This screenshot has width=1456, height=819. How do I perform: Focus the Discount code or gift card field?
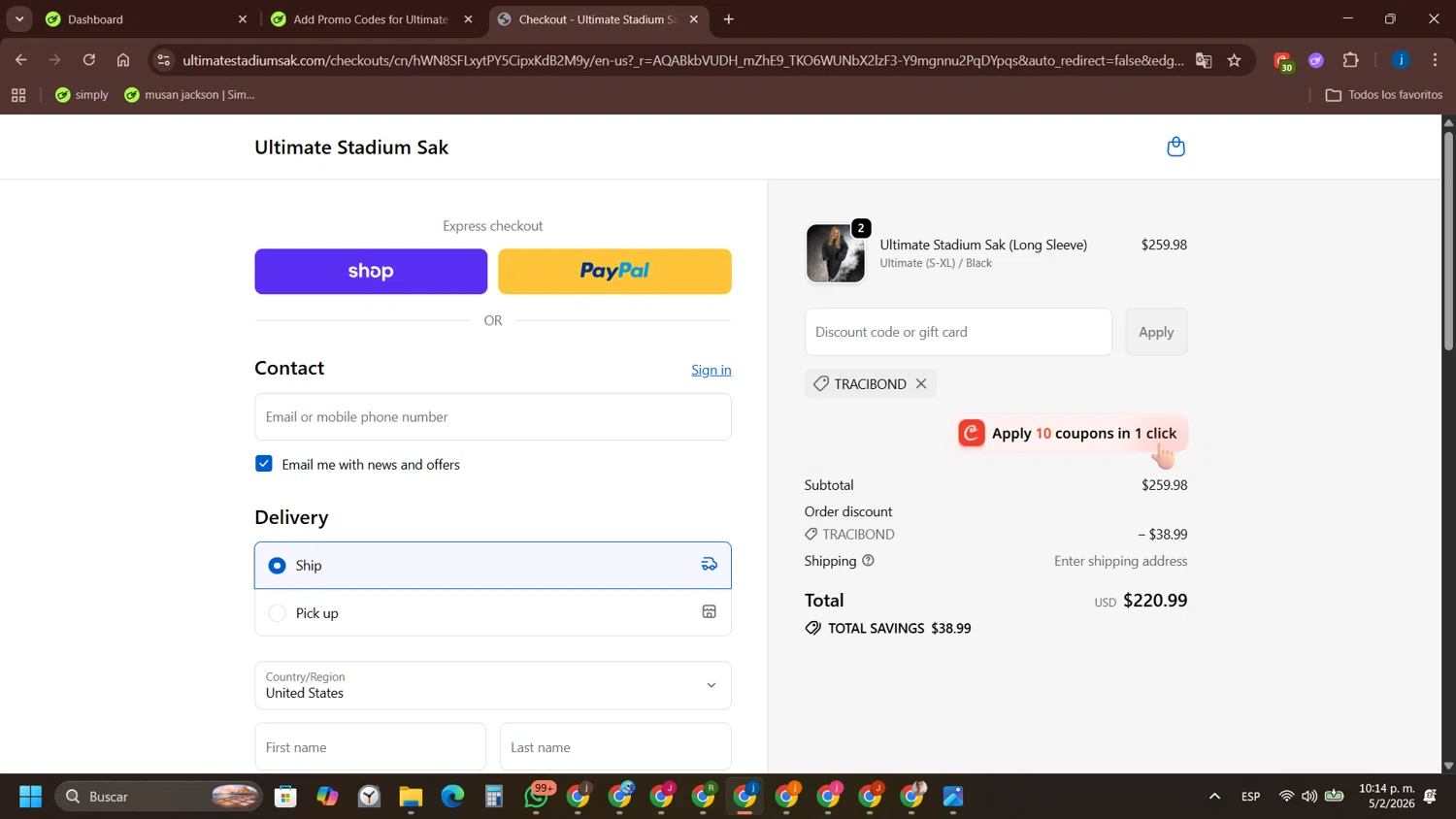[958, 332]
